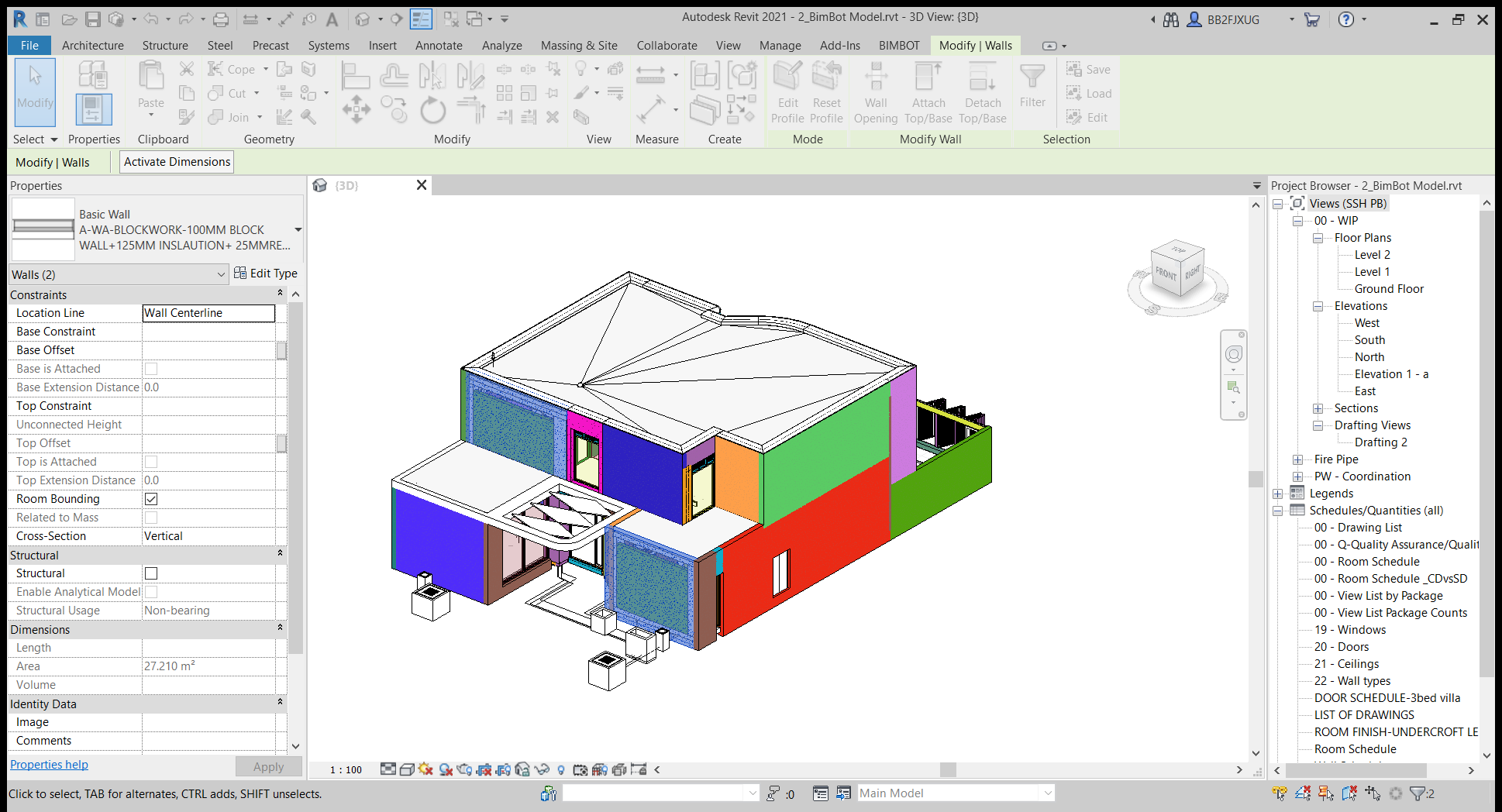The width and height of the screenshot is (1502, 812).
Task: Enable the Structural checkbox
Action: (x=151, y=573)
